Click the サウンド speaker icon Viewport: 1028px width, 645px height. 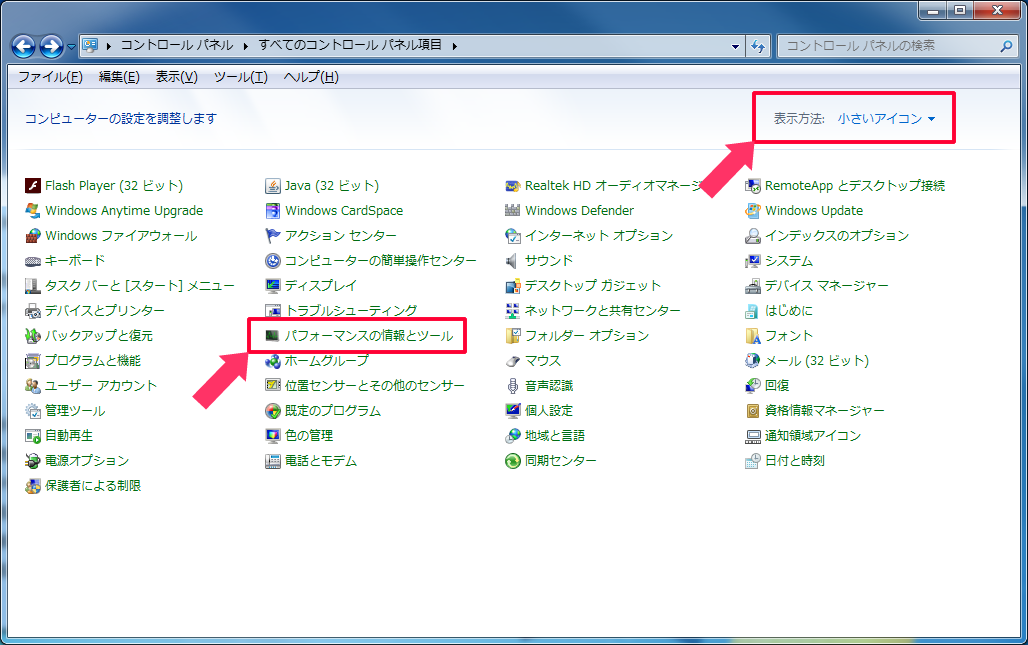[x=513, y=261]
